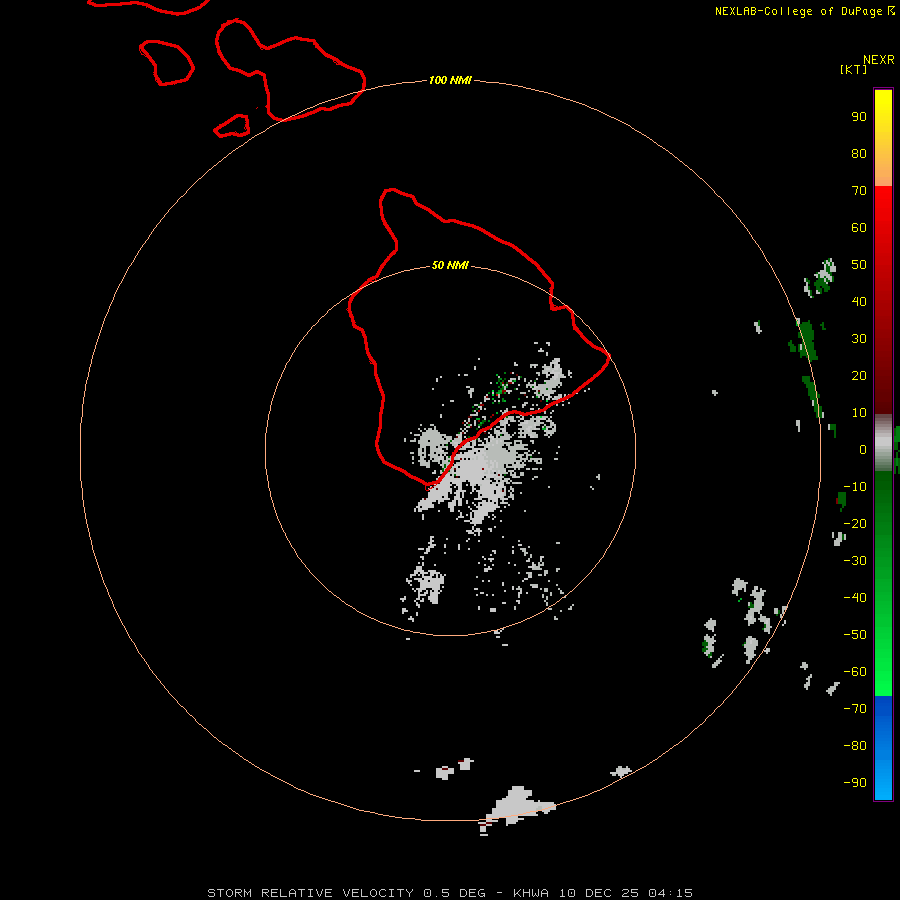Click the NEXLAB-College of DuPage credit text
900x900 pixels.
(x=801, y=11)
